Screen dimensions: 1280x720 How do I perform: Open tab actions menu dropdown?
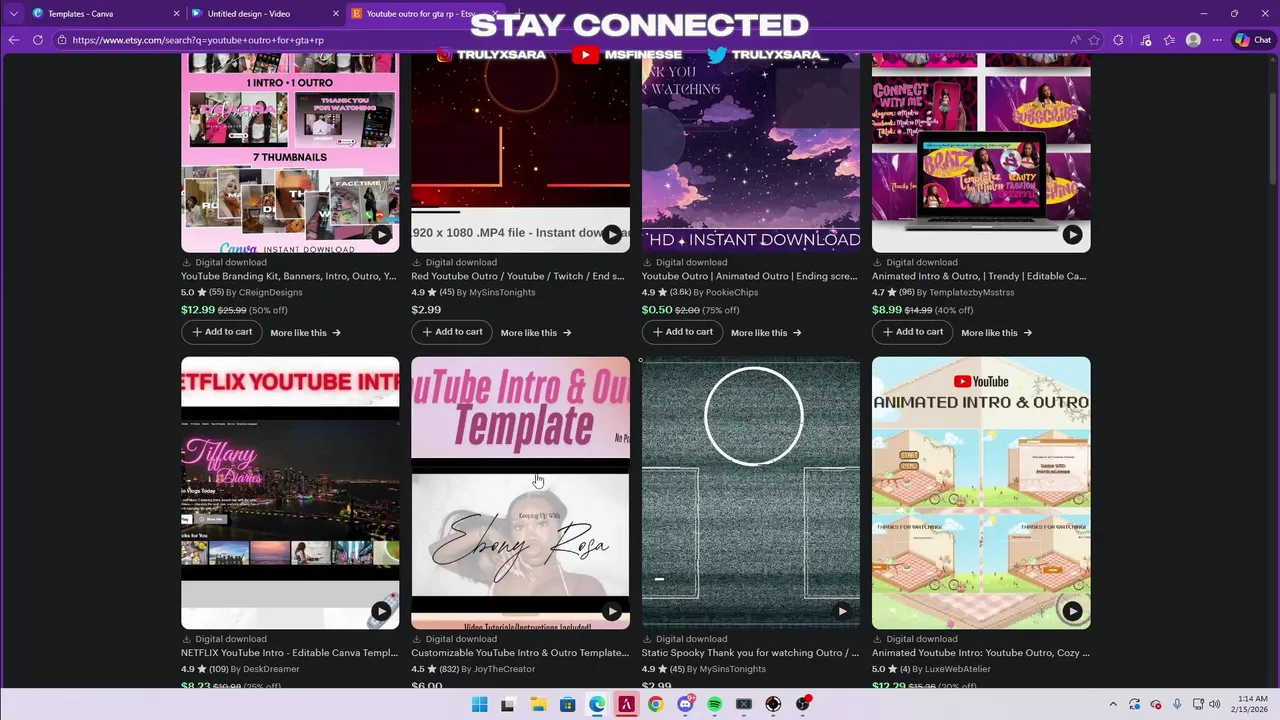(x=13, y=14)
